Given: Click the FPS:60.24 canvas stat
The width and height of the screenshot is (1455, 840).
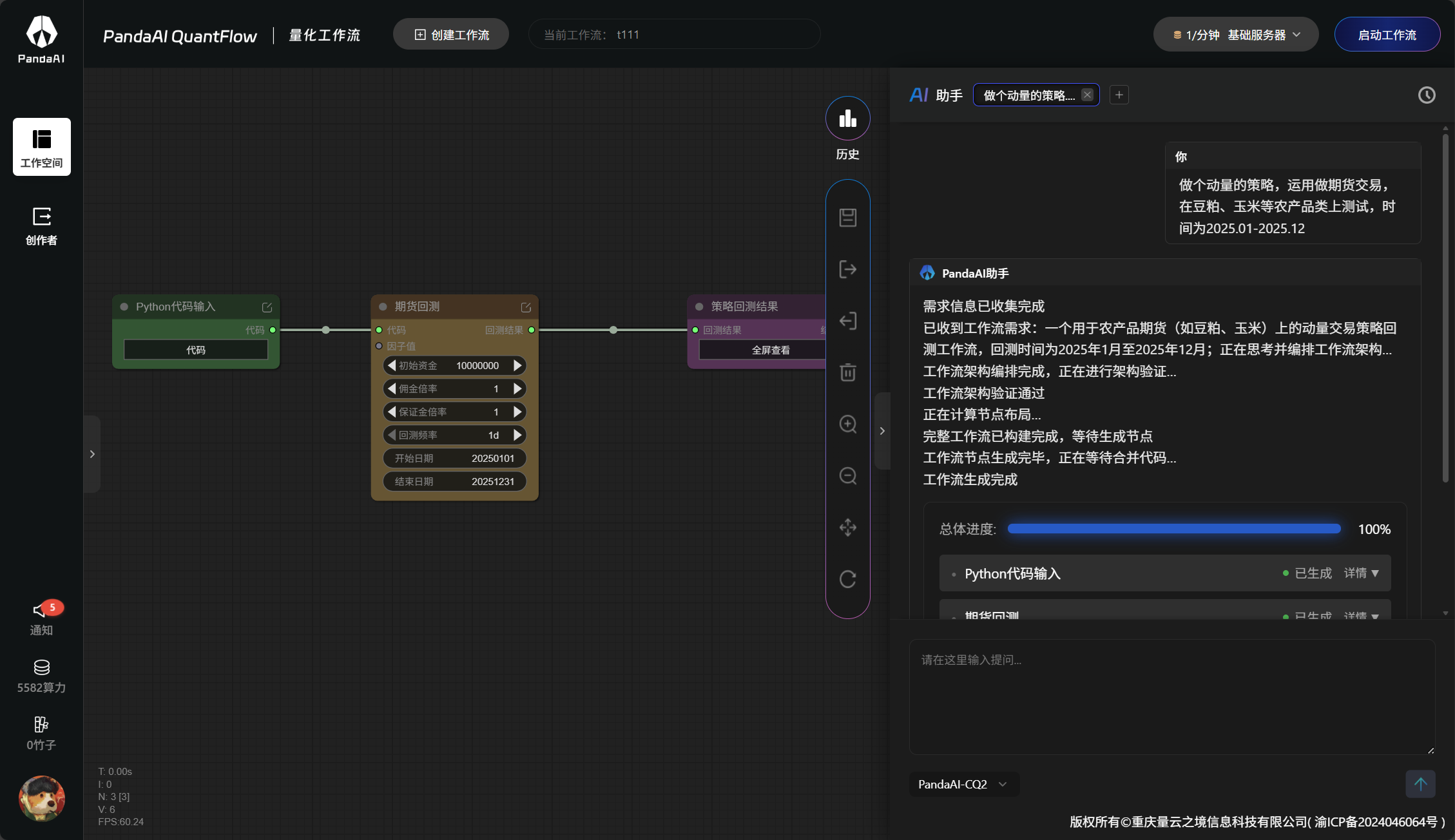Looking at the screenshot, I should click(x=121, y=822).
